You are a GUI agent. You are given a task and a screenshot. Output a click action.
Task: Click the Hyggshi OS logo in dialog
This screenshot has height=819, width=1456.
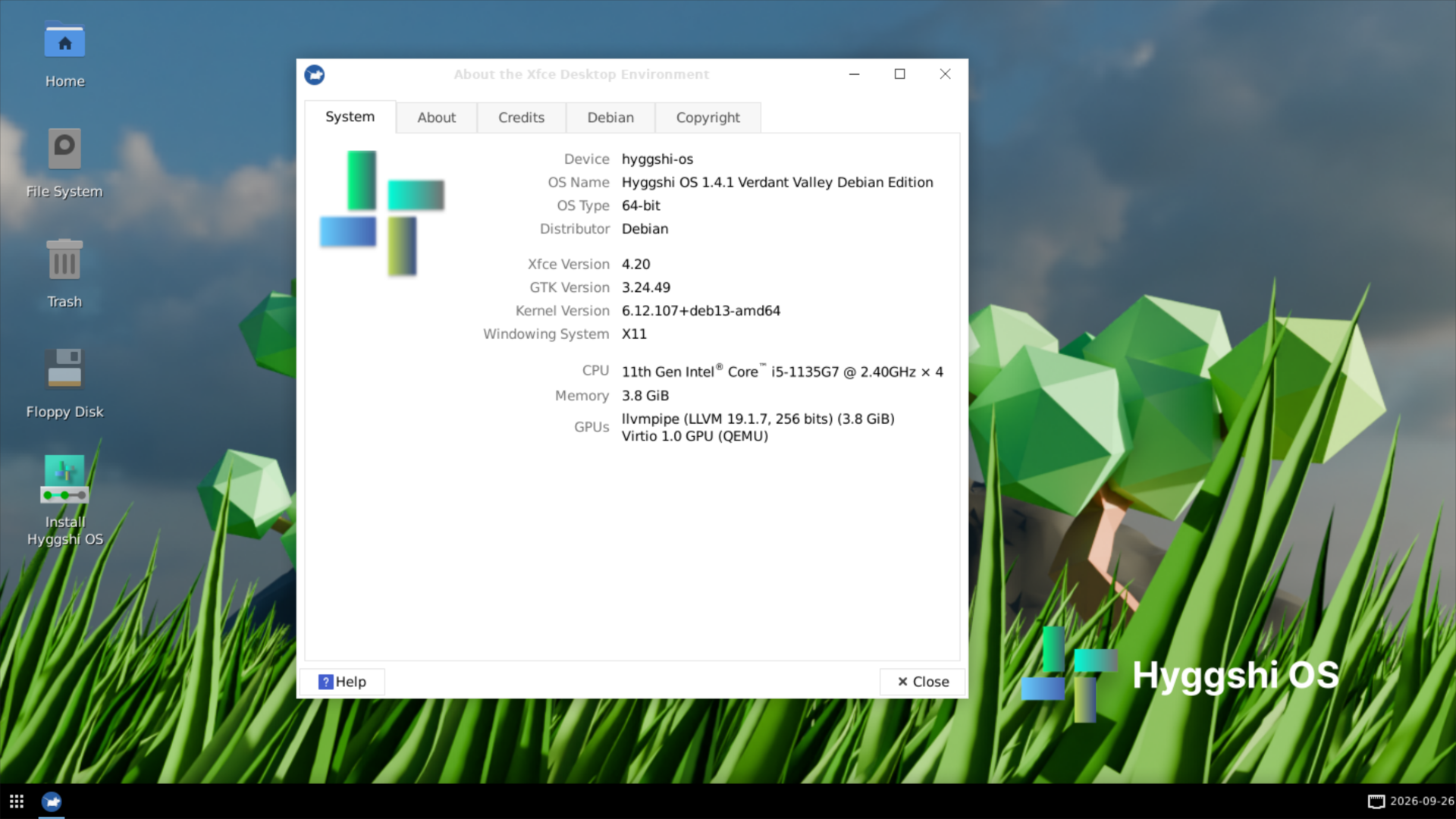point(382,213)
